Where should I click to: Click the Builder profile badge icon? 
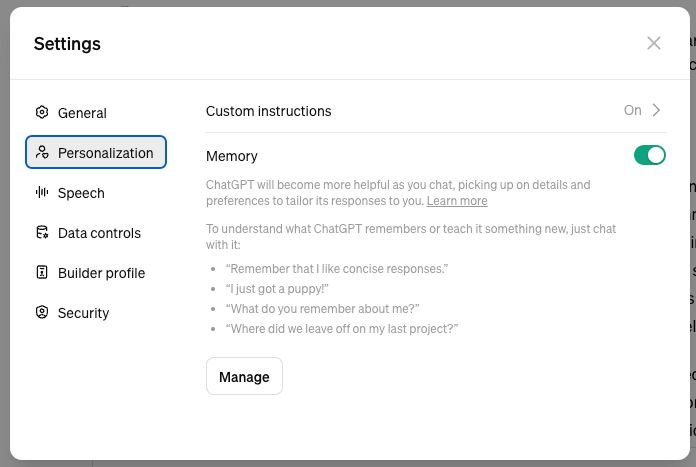(x=42, y=272)
